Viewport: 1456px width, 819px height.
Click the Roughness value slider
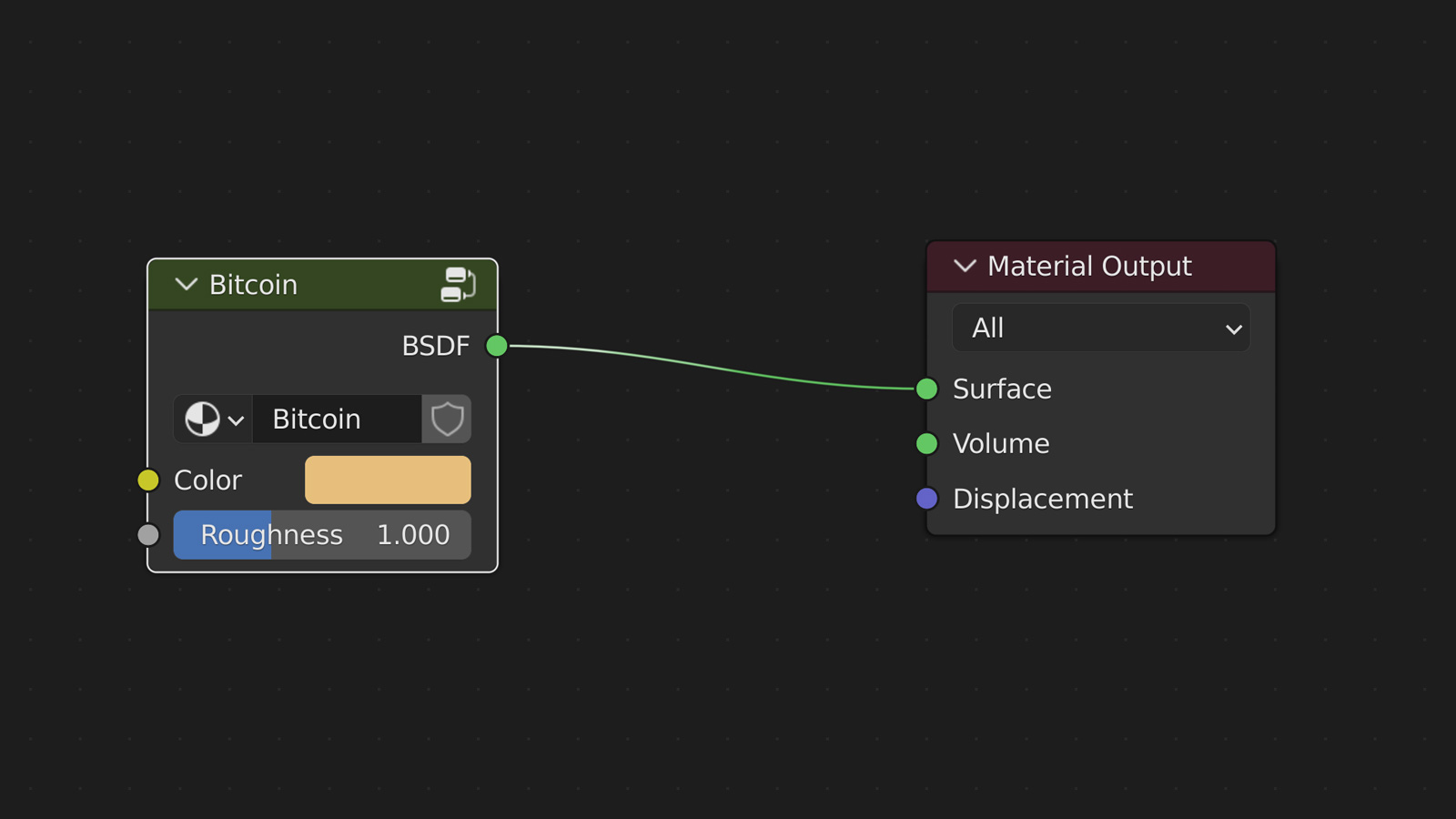[322, 535]
